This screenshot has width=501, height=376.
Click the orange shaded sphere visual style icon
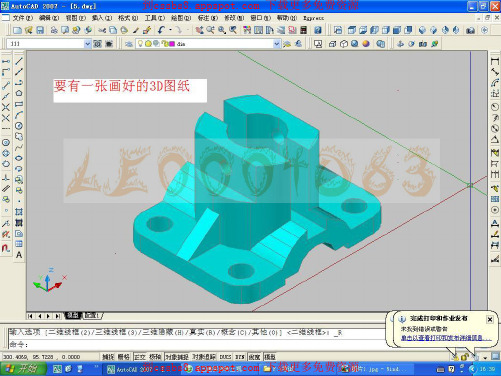tap(366, 44)
